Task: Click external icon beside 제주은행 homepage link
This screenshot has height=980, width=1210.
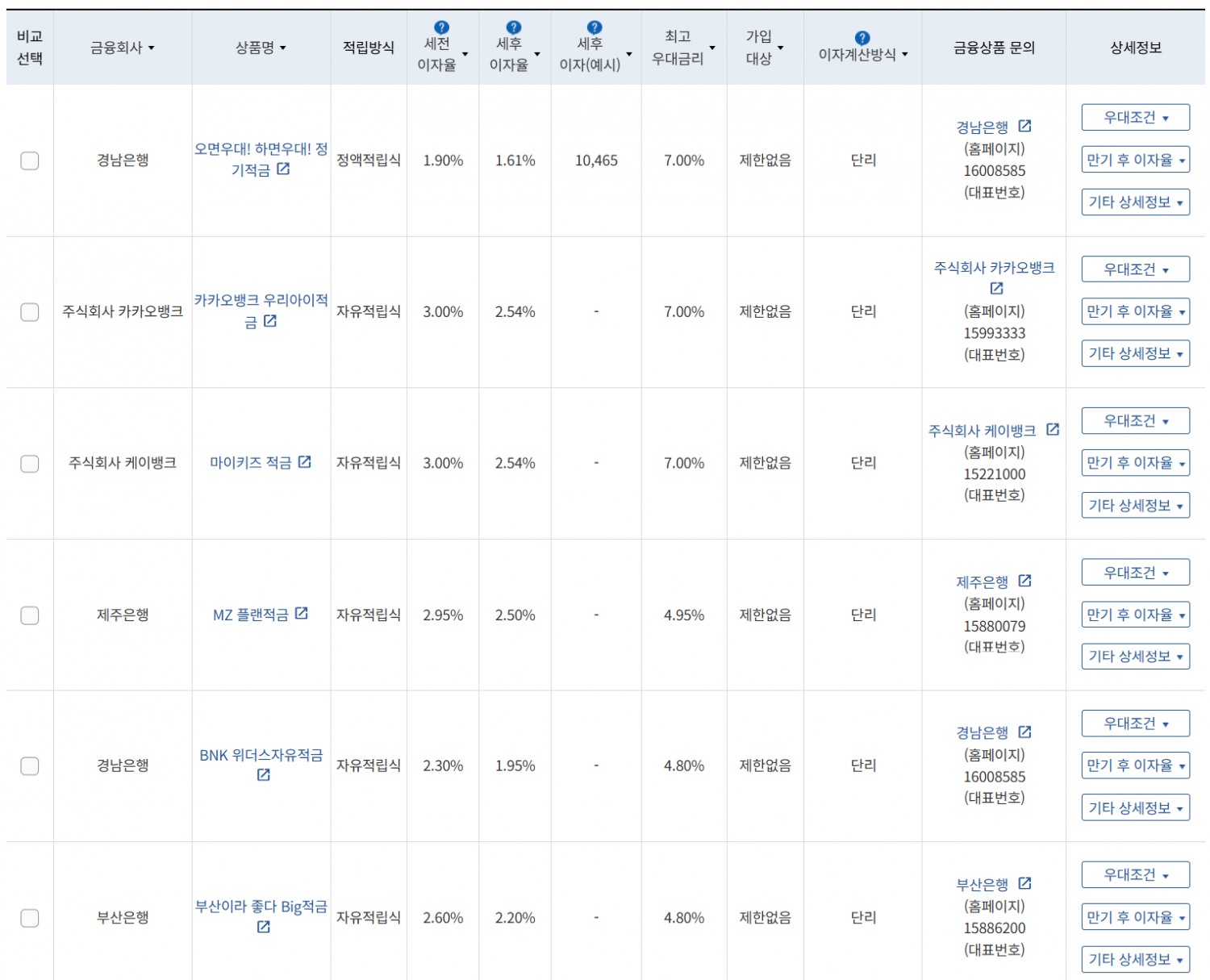Action: [1024, 582]
